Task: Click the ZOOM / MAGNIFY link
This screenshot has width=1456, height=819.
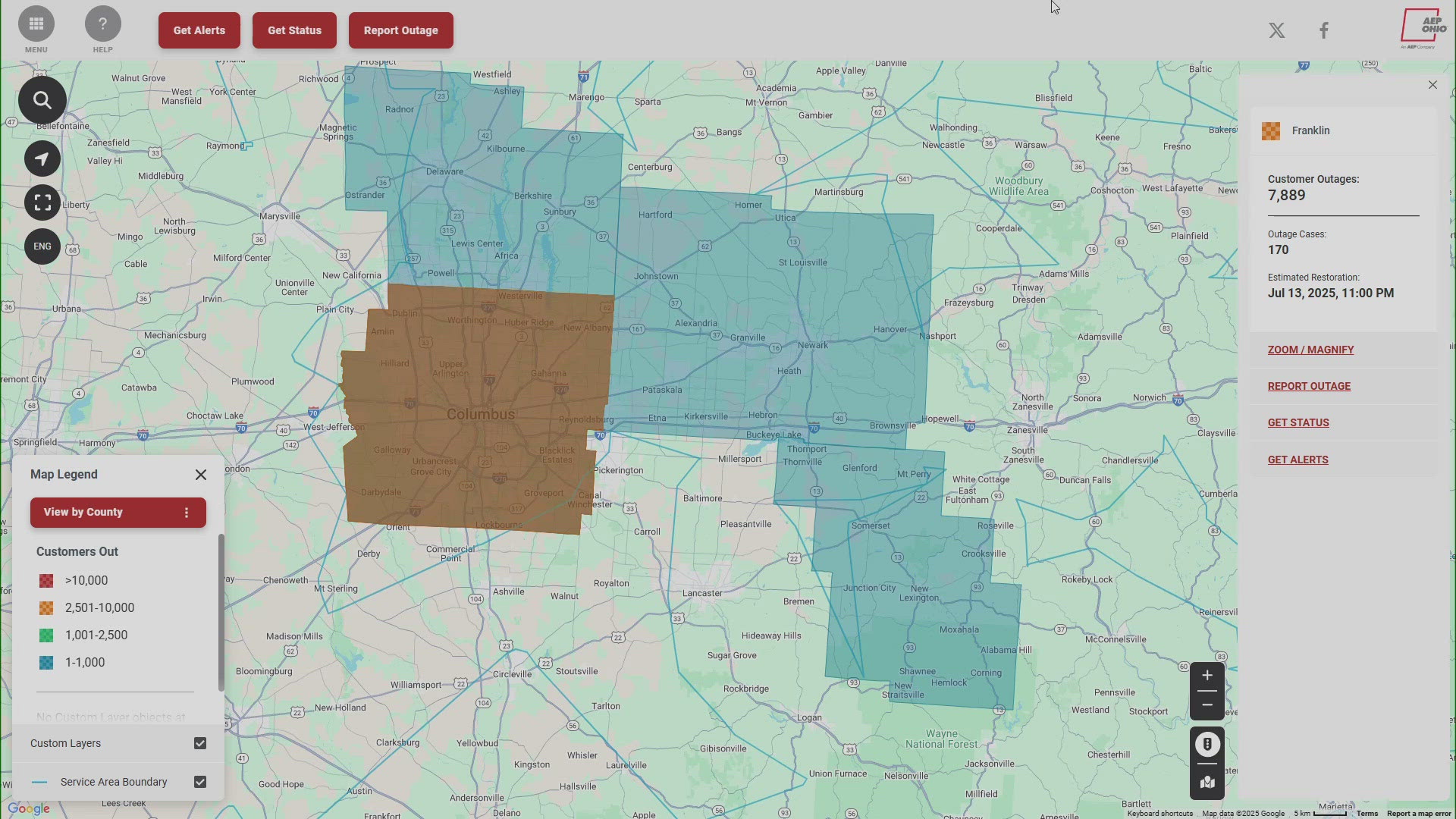Action: pyautogui.click(x=1310, y=350)
